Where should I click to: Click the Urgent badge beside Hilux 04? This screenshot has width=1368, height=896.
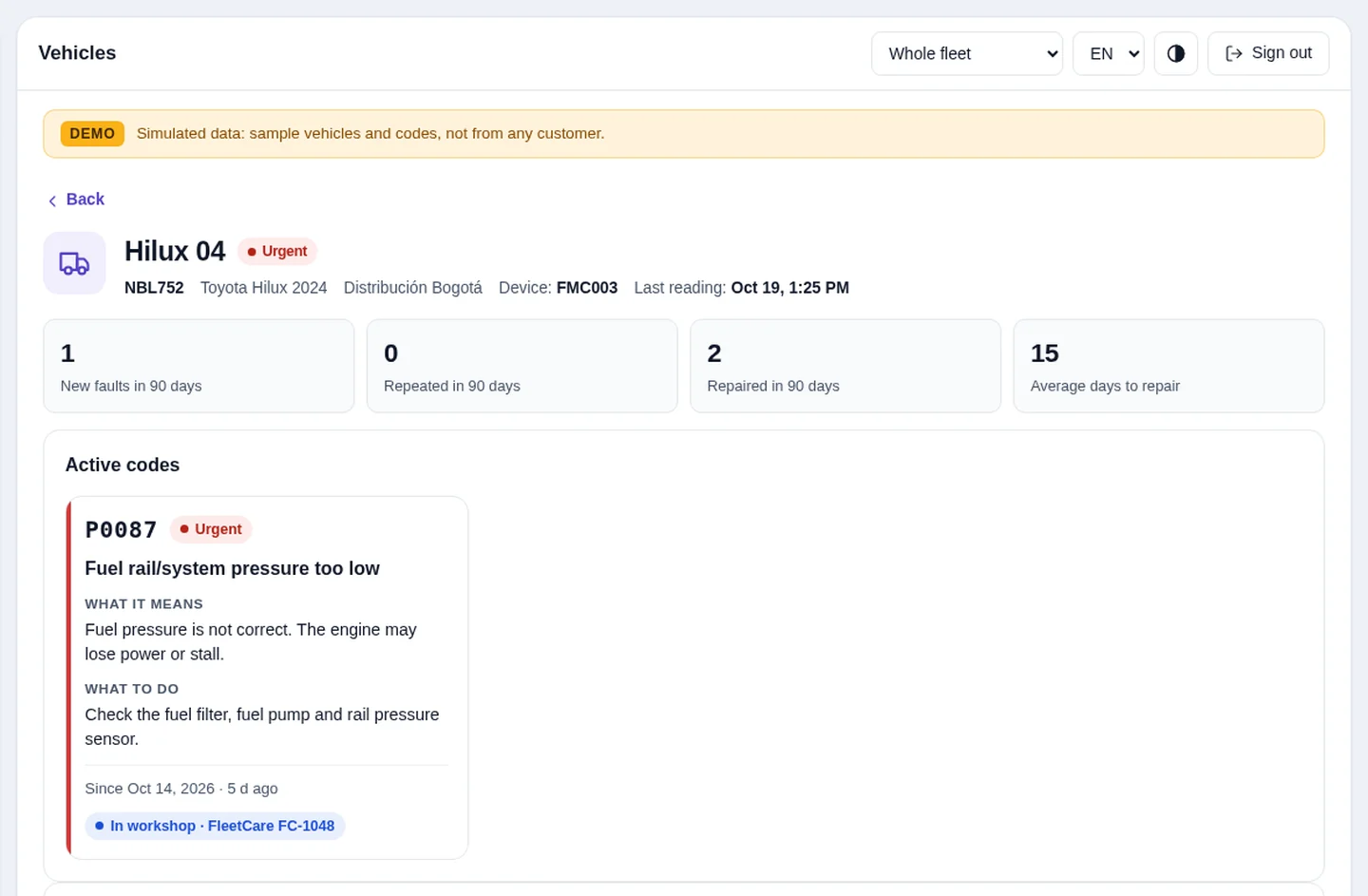(x=277, y=251)
